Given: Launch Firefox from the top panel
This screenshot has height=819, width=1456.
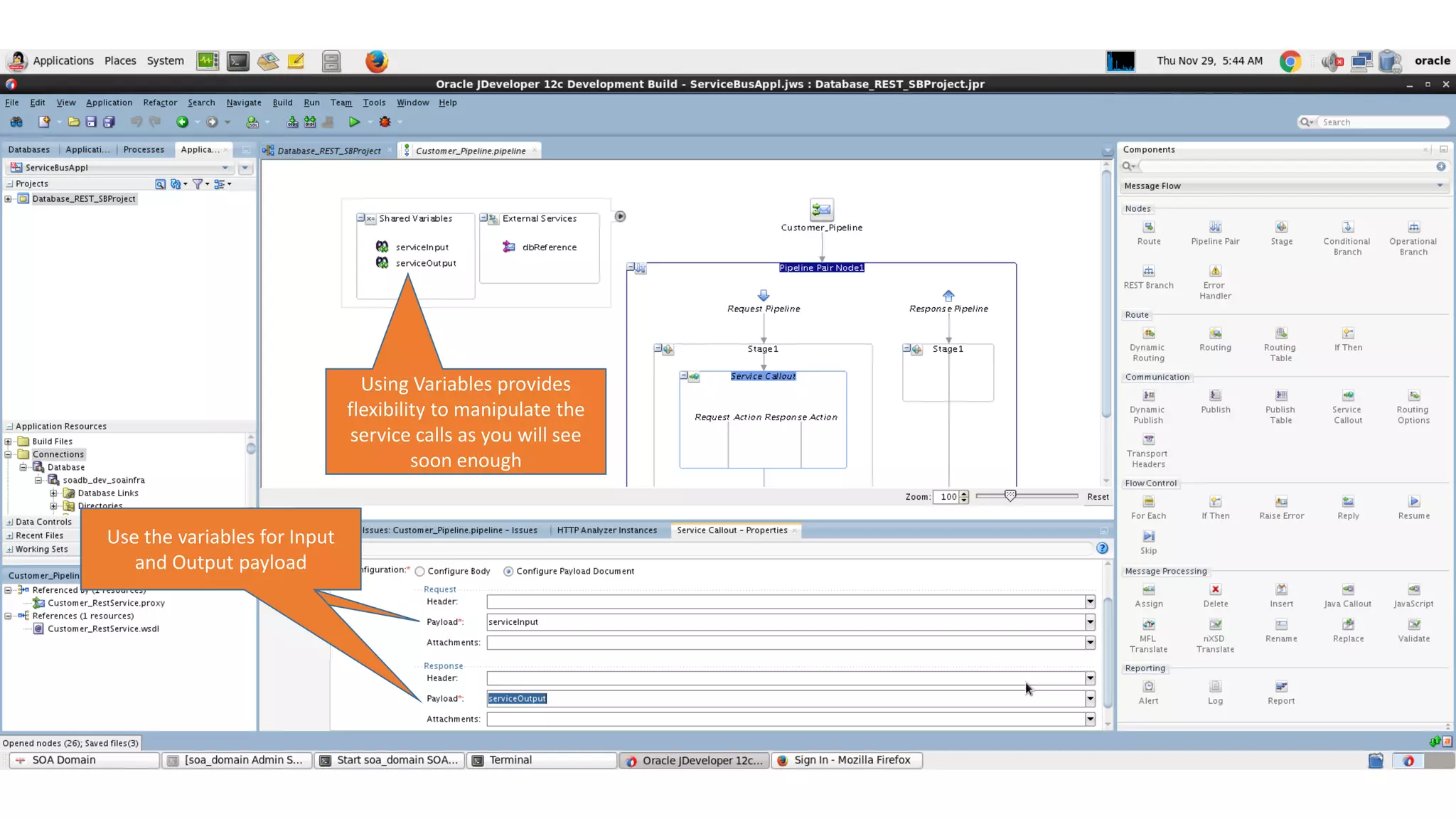Looking at the screenshot, I should pos(377,61).
